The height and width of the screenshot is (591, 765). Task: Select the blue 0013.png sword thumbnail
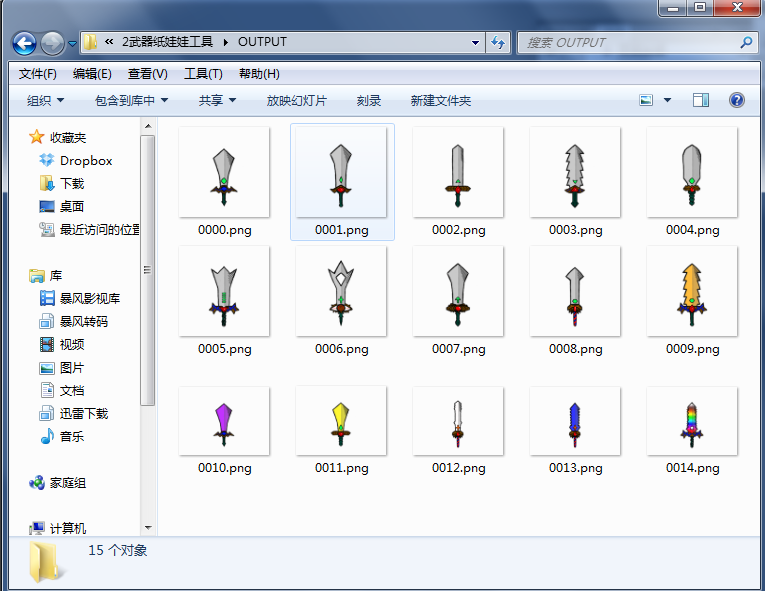pyautogui.click(x=575, y=421)
